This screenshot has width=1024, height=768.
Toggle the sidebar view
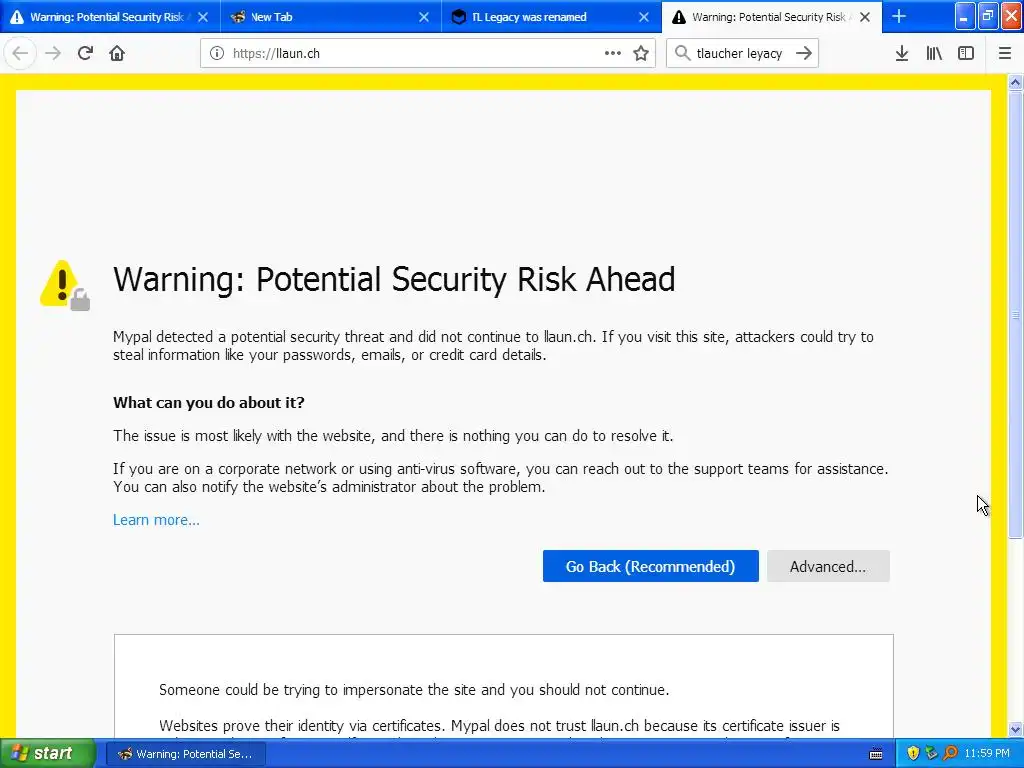(x=966, y=54)
